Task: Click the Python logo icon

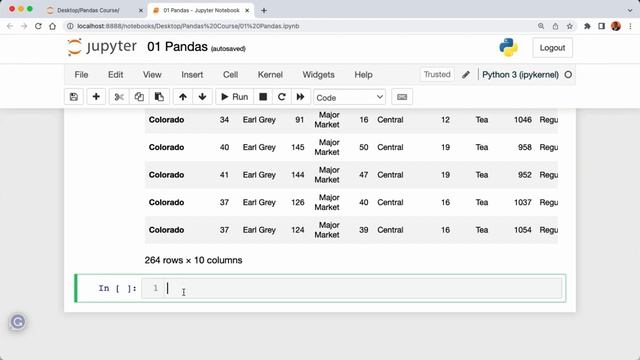Action: coord(509,47)
